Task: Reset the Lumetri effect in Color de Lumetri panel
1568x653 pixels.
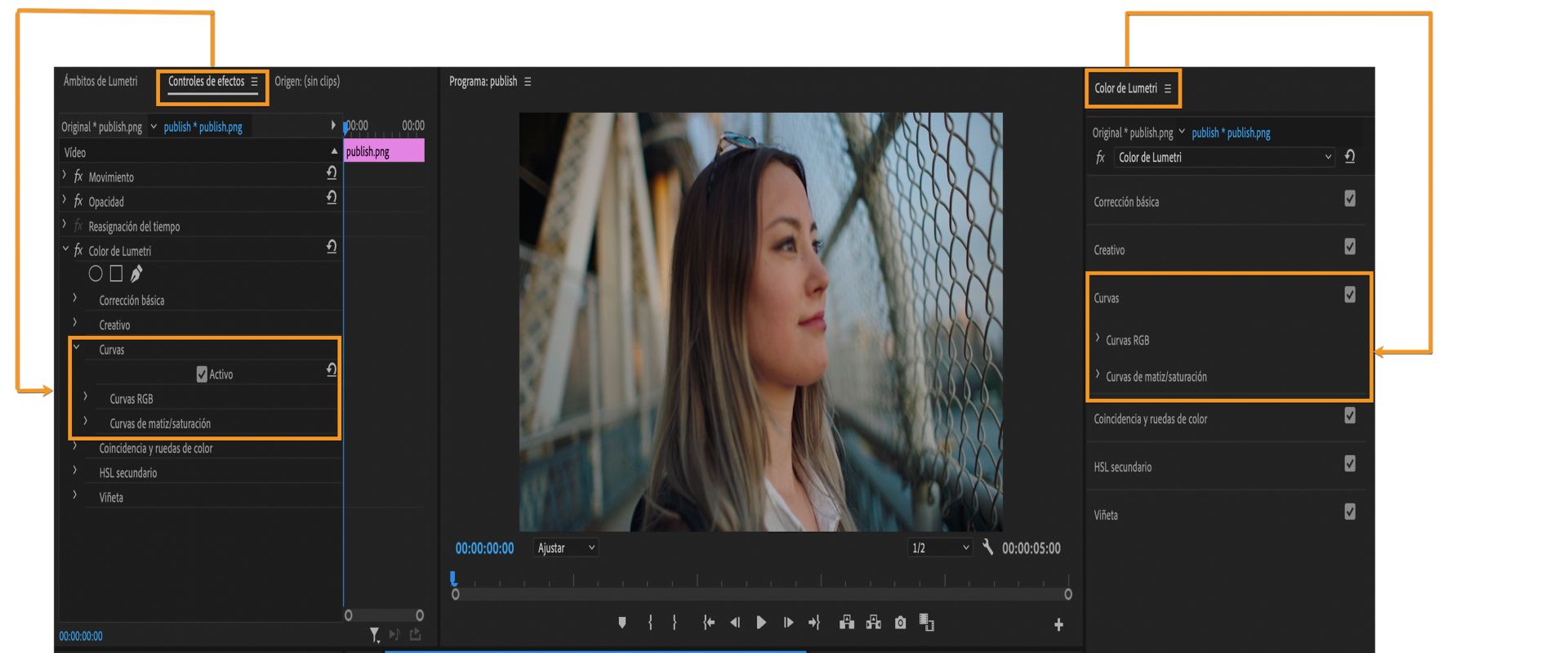Action: click(1350, 156)
